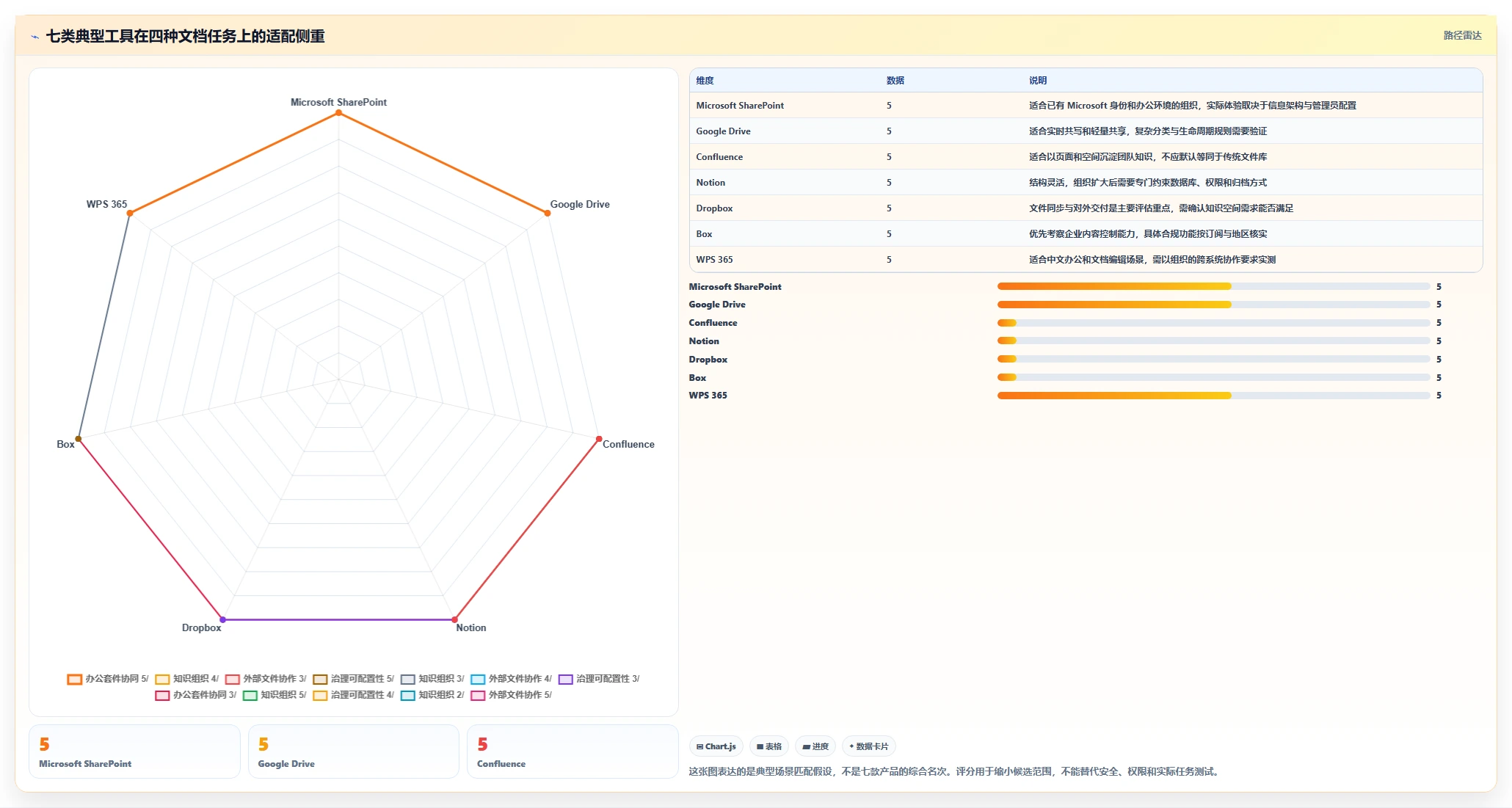Toggle legend entry 知识组织 3/
Viewport: 1512px width, 808px height.
point(432,679)
